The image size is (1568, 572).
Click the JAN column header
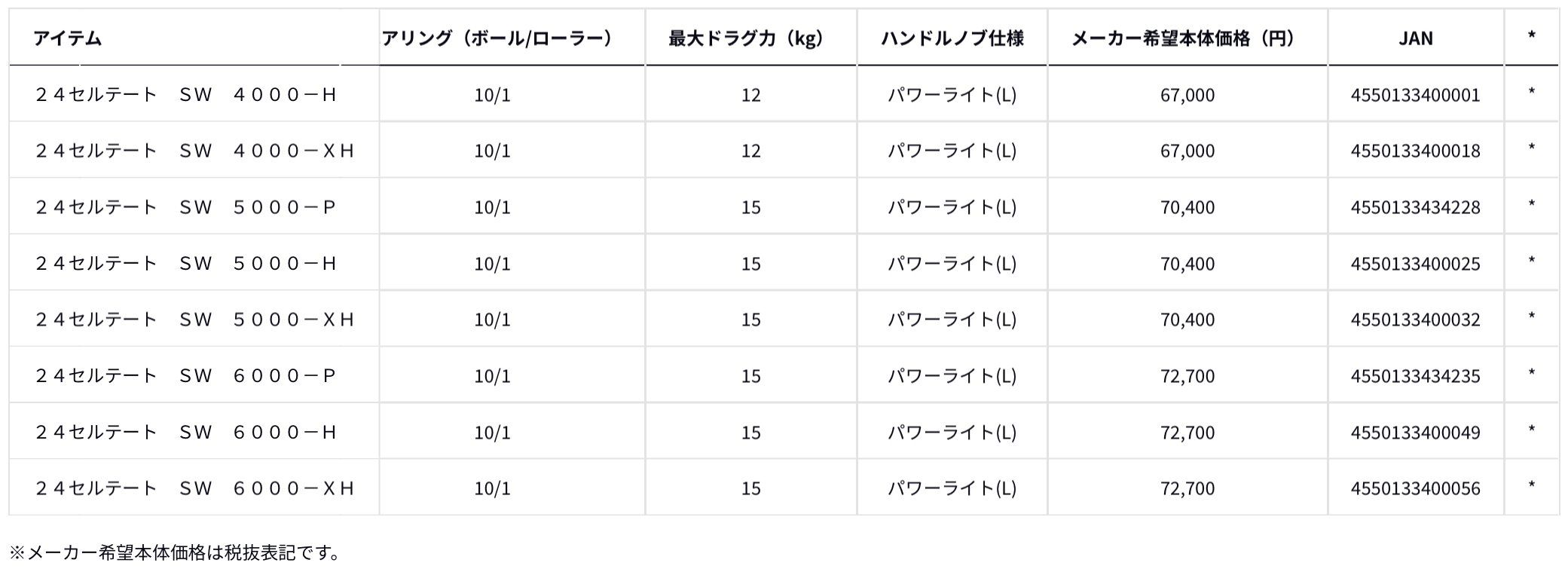[x=1415, y=38]
